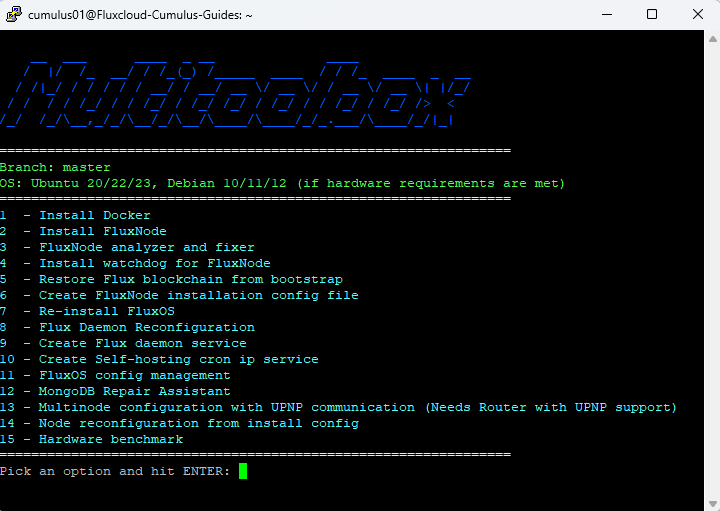Select the 'Hardware benchmark' entry
720x511 pixels.
pos(111,439)
